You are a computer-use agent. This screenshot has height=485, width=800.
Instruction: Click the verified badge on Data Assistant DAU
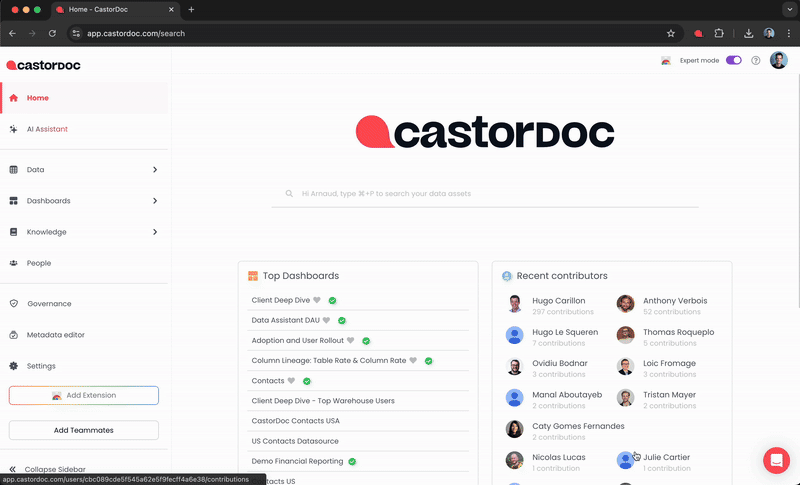(342, 321)
